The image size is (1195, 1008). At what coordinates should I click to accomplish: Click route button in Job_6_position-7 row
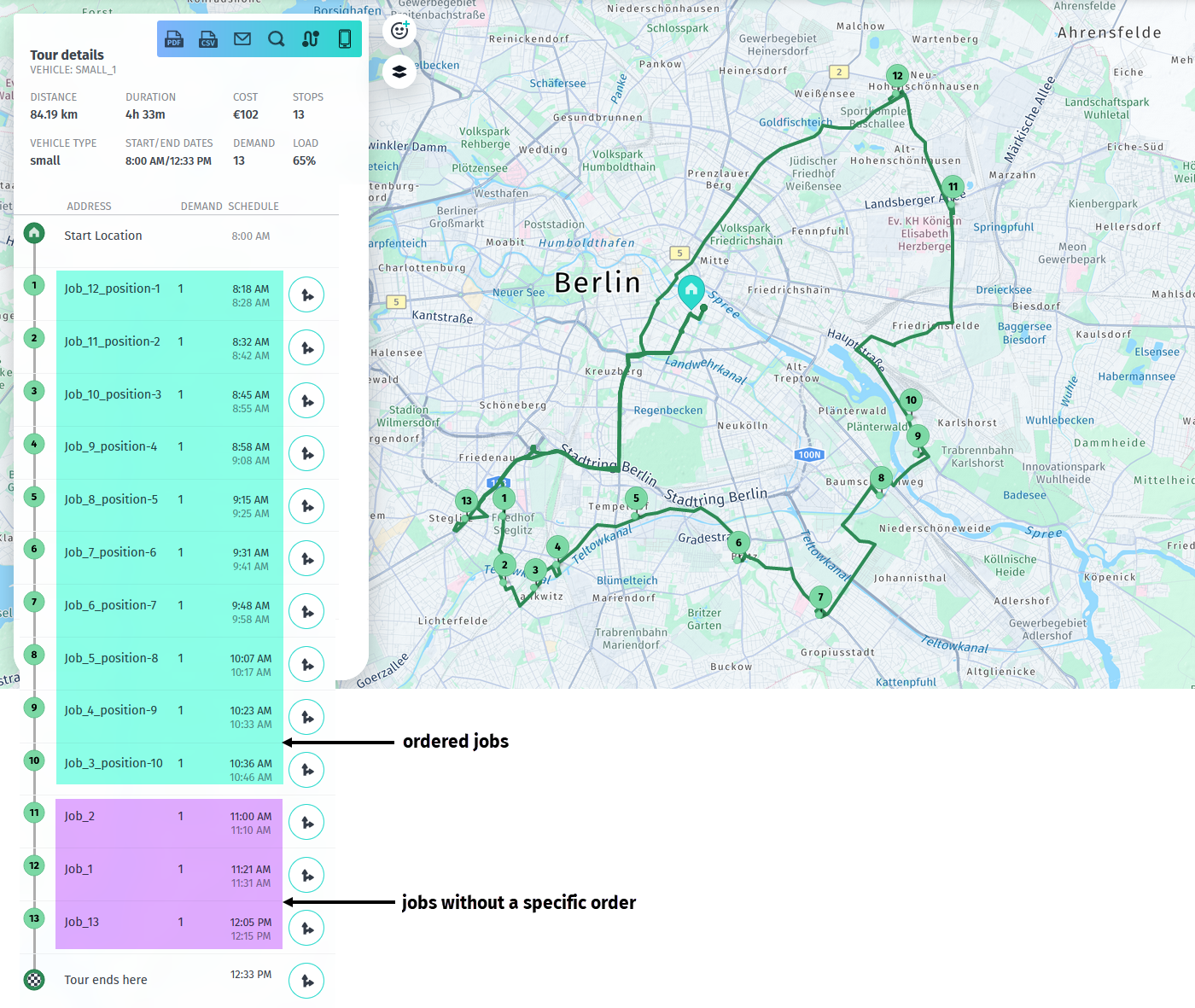tap(306, 612)
